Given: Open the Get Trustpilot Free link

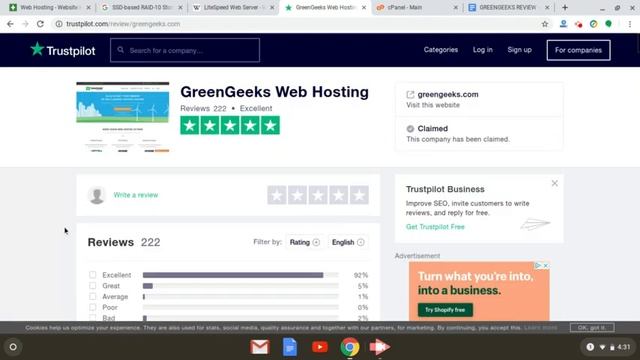Looking at the screenshot, I should pos(435,227).
